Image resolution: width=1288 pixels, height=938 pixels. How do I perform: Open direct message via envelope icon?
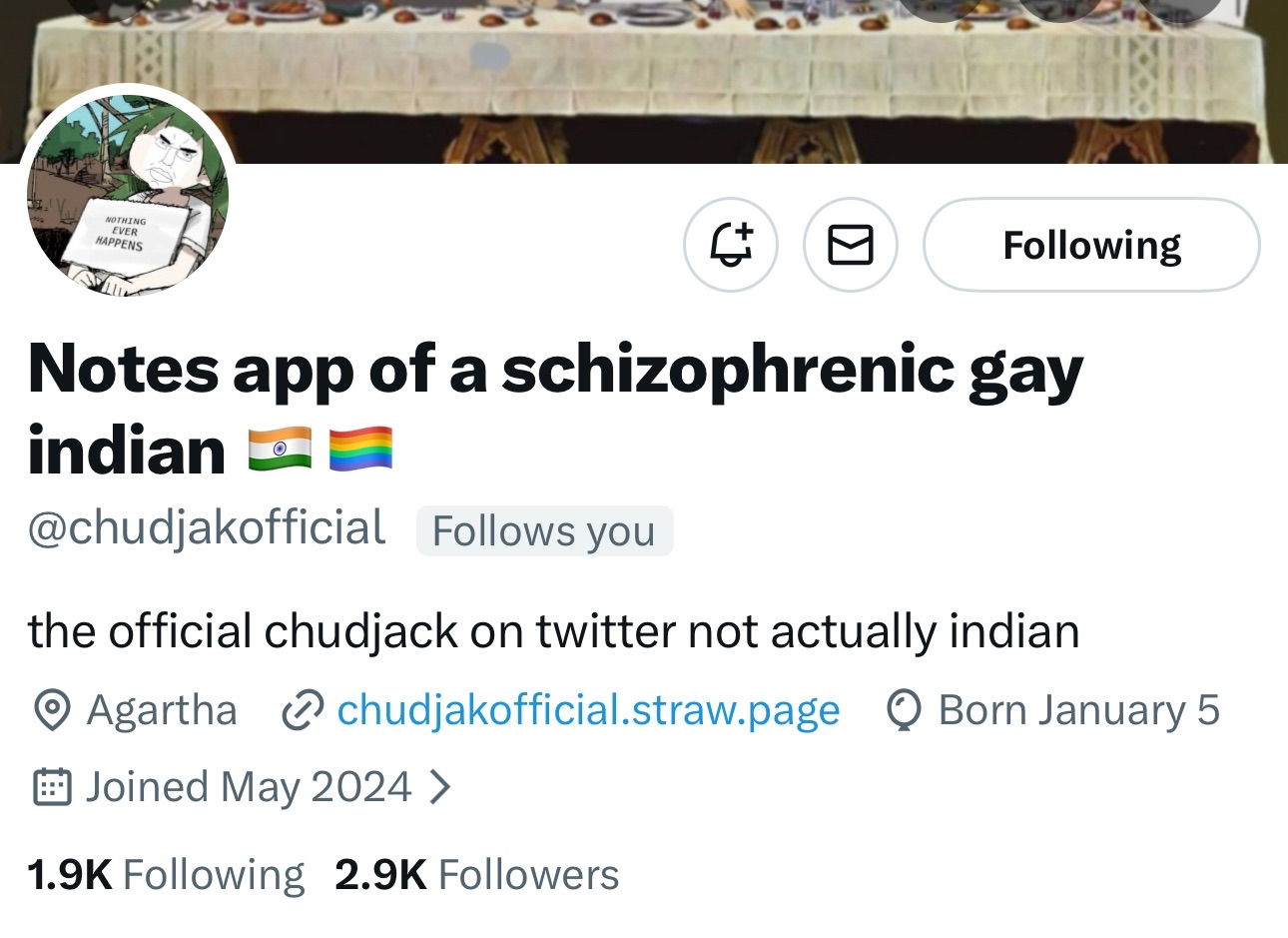coord(851,245)
